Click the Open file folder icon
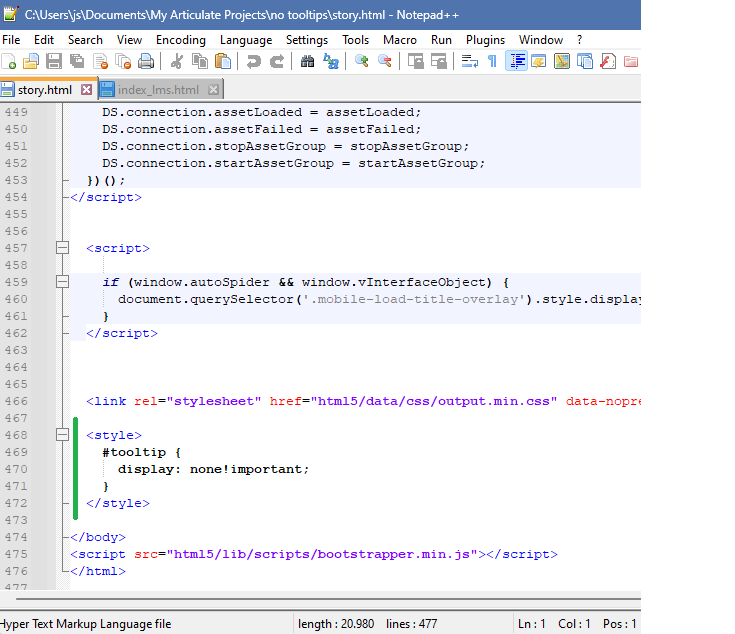This screenshot has width=735, height=634. [x=31, y=62]
